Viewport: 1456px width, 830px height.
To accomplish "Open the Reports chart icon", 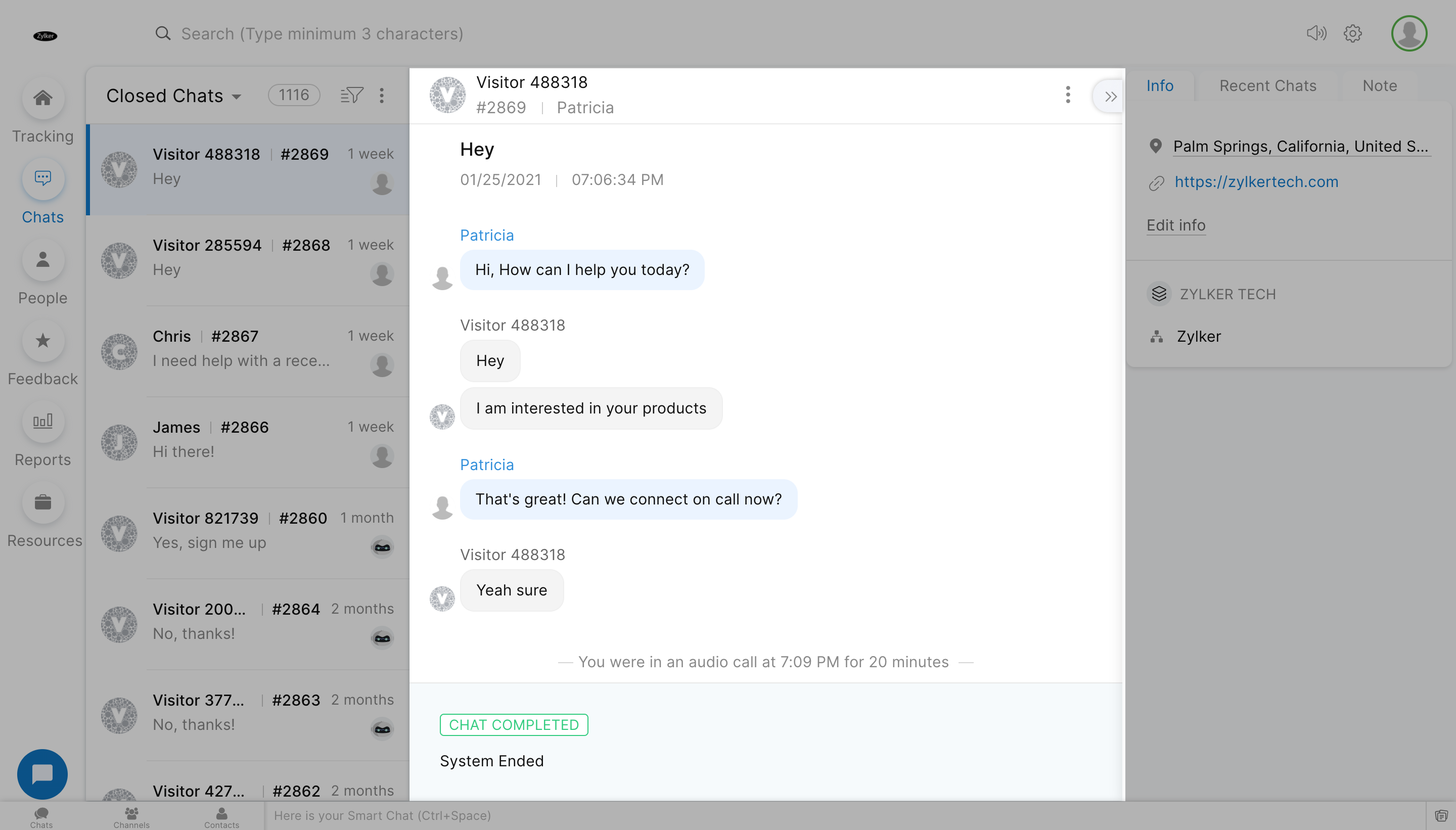I will click(x=43, y=422).
